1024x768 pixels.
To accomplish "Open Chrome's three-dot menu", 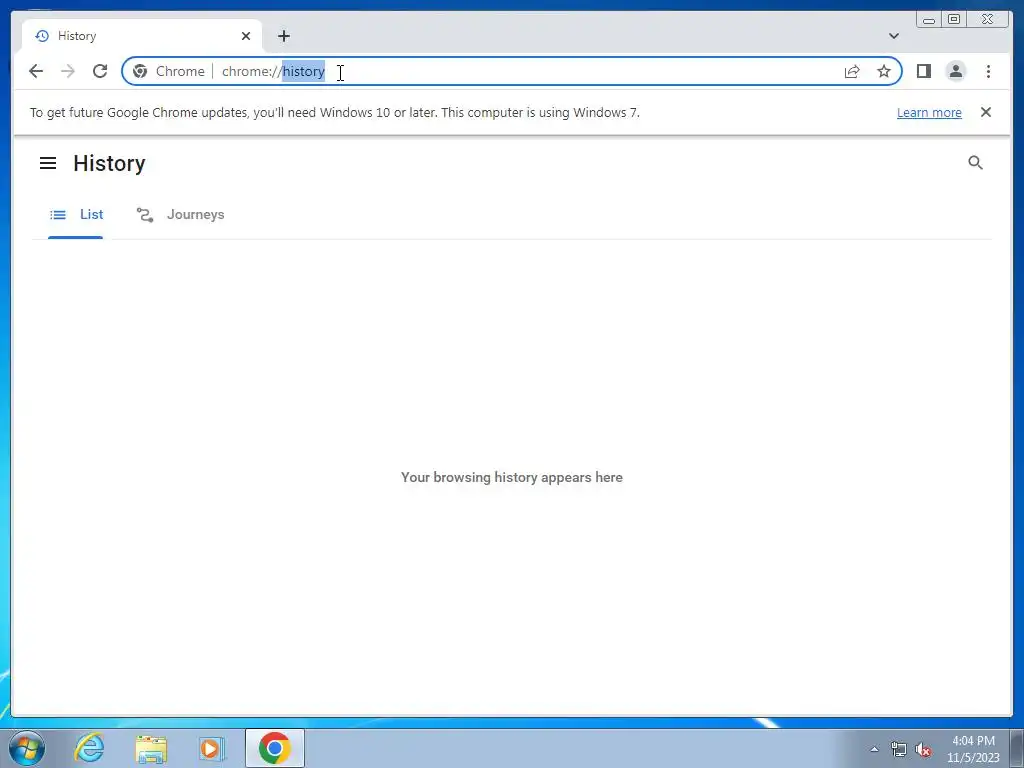I will [989, 71].
